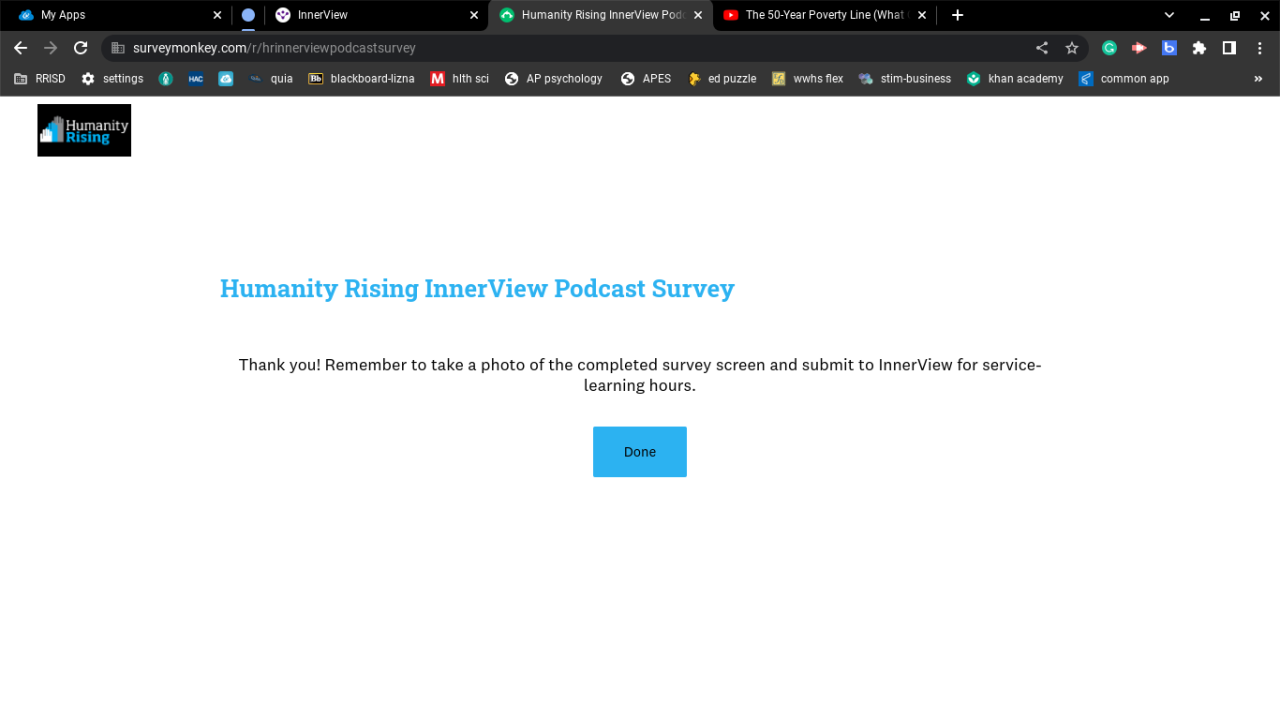The height and width of the screenshot is (720, 1280).
Task: Open the red screen recorder extension
Action: [x=1139, y=48]
